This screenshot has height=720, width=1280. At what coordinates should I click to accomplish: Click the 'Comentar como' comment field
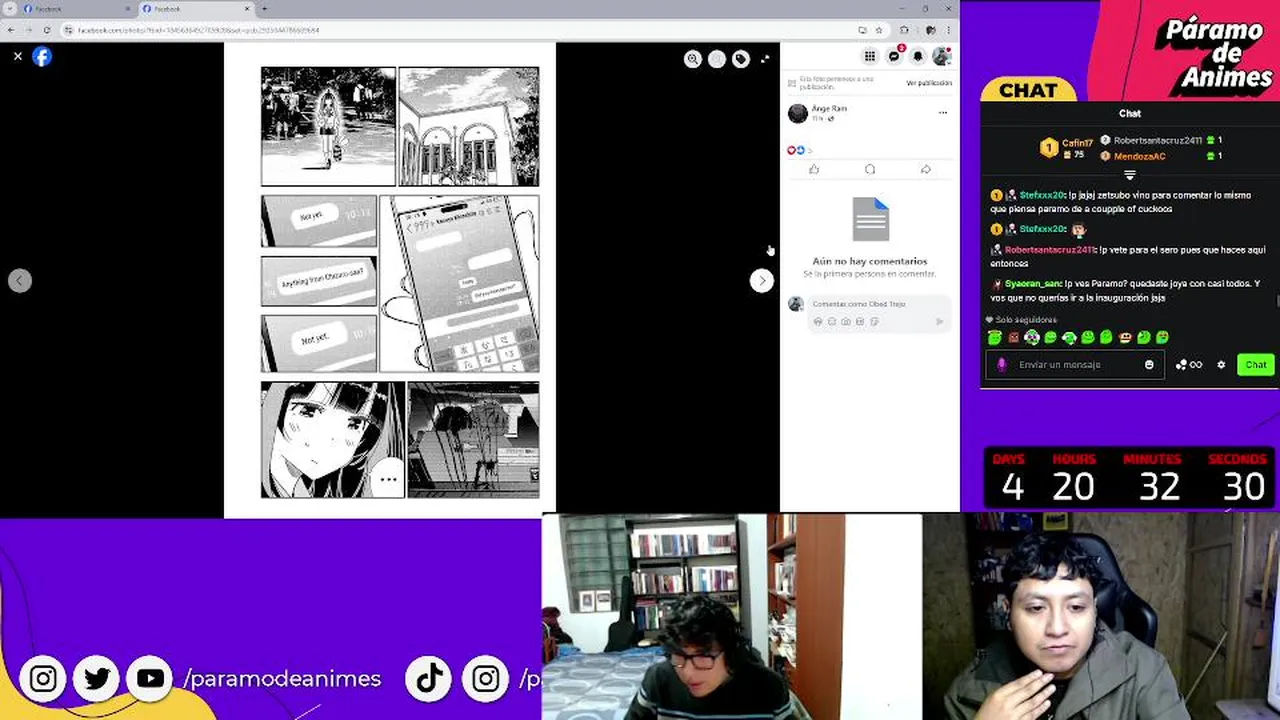click(877, 304)
